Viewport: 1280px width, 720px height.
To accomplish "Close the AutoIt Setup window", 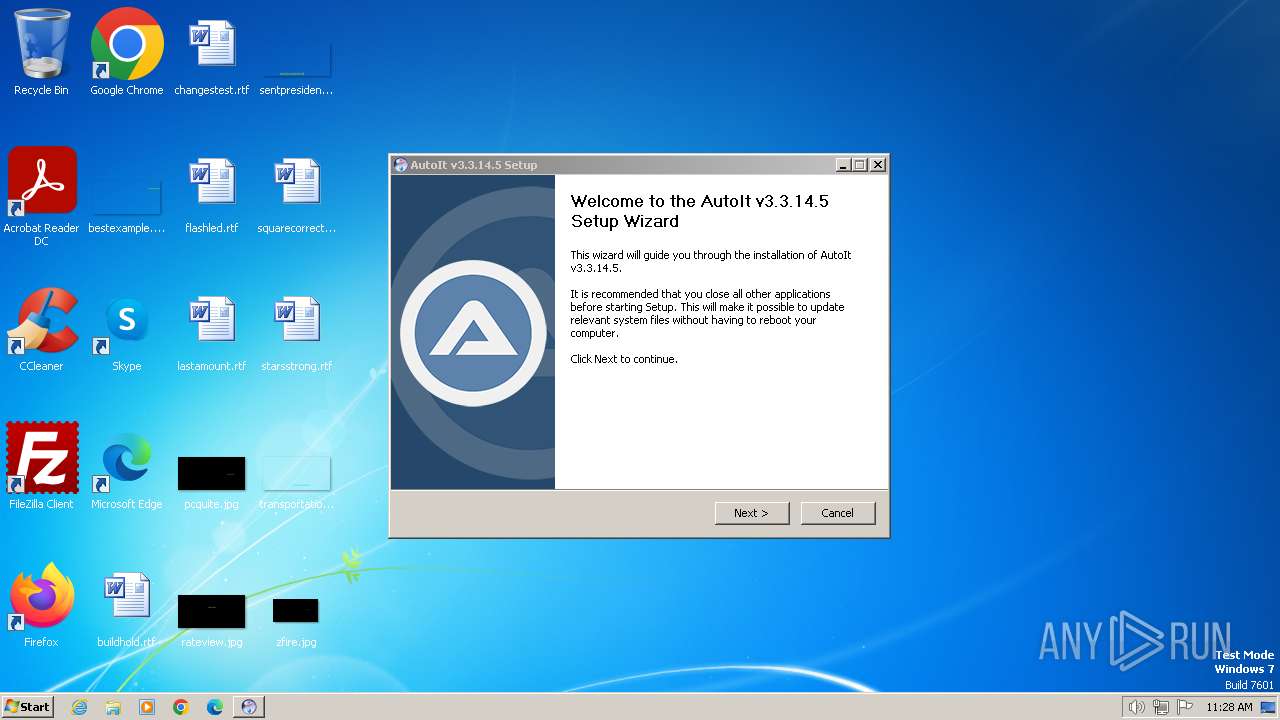I will tap(878, 165).
